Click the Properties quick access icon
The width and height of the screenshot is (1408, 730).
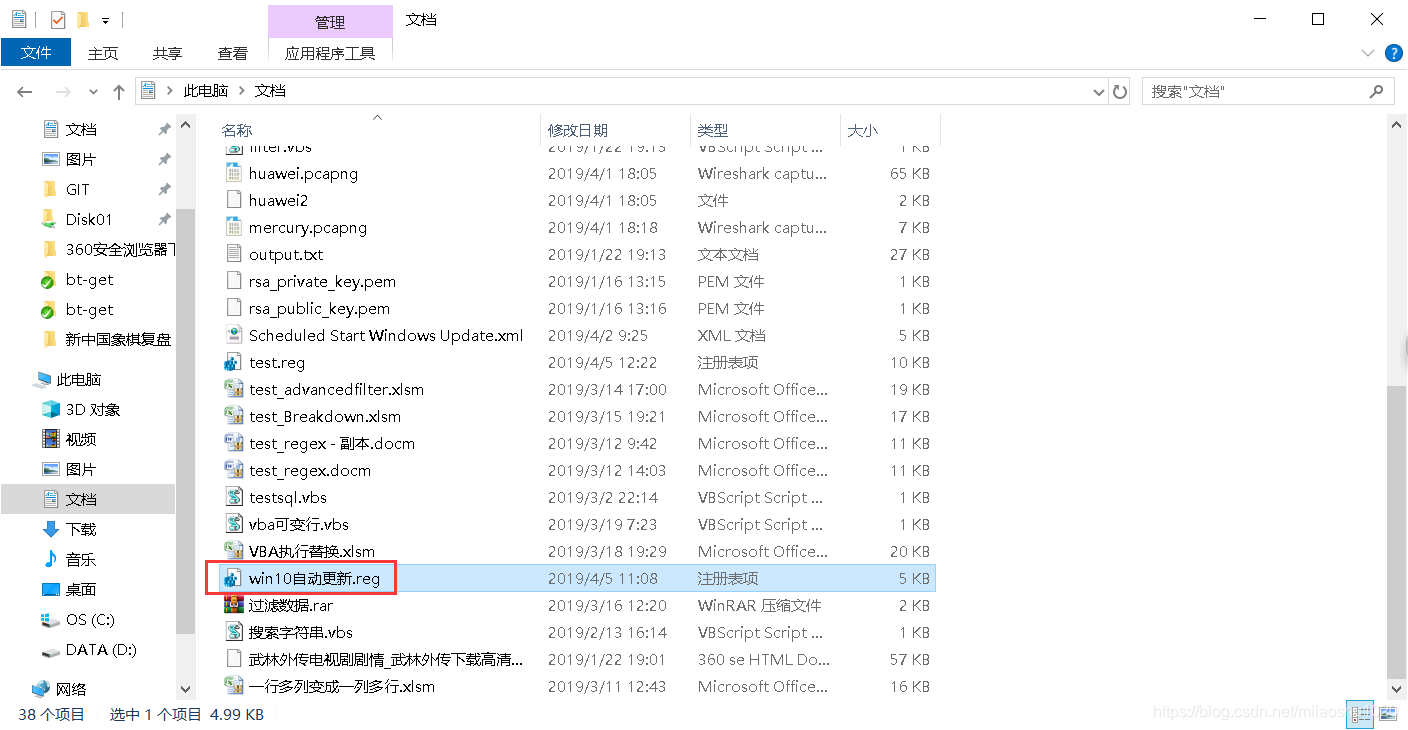coord(58,19)
